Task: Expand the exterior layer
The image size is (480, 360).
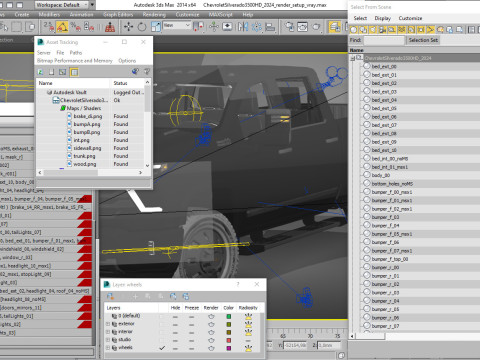Action: (x=108, y=324)
